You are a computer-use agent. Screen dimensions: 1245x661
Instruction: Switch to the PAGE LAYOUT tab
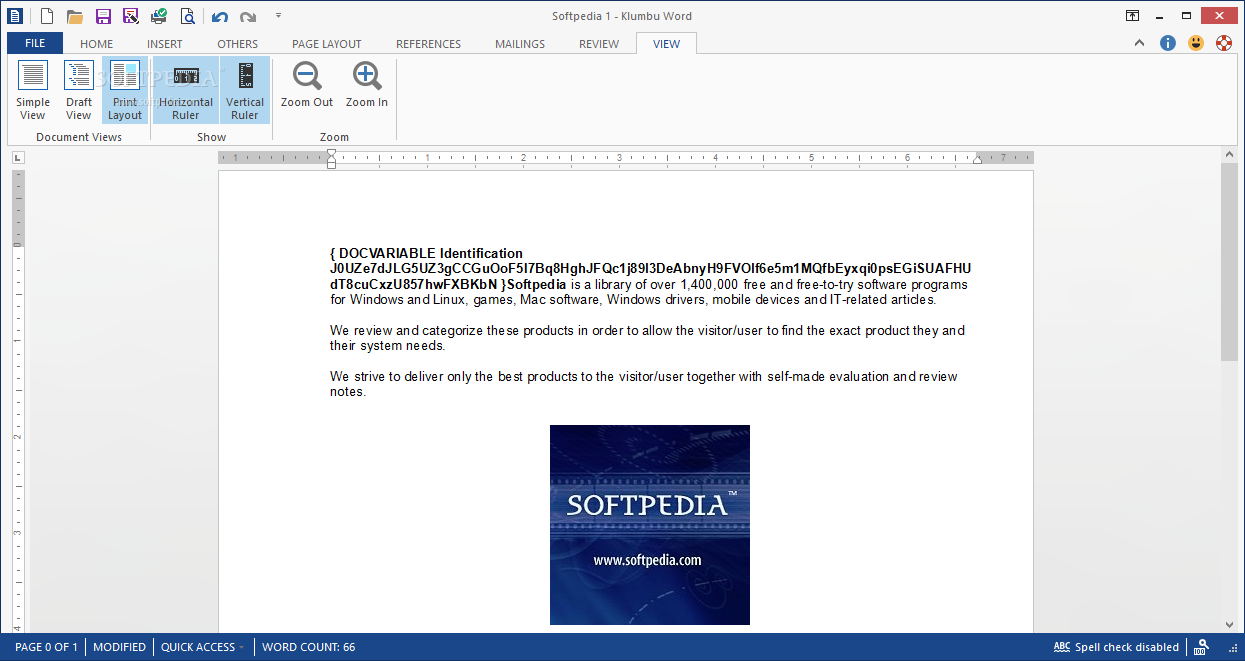click(x=327, y=44)
